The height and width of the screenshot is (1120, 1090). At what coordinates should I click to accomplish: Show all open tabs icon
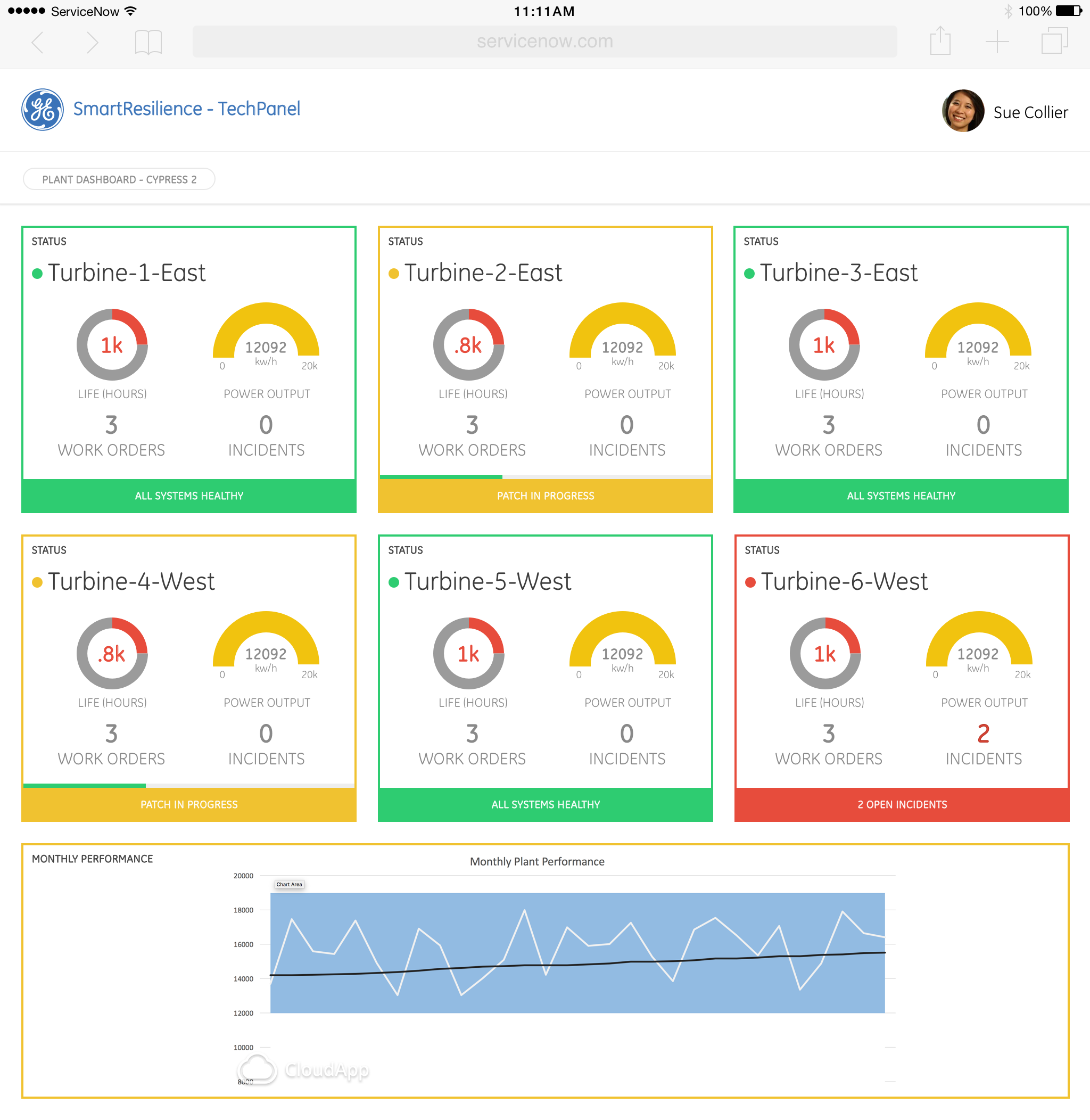click(1054, 40)
